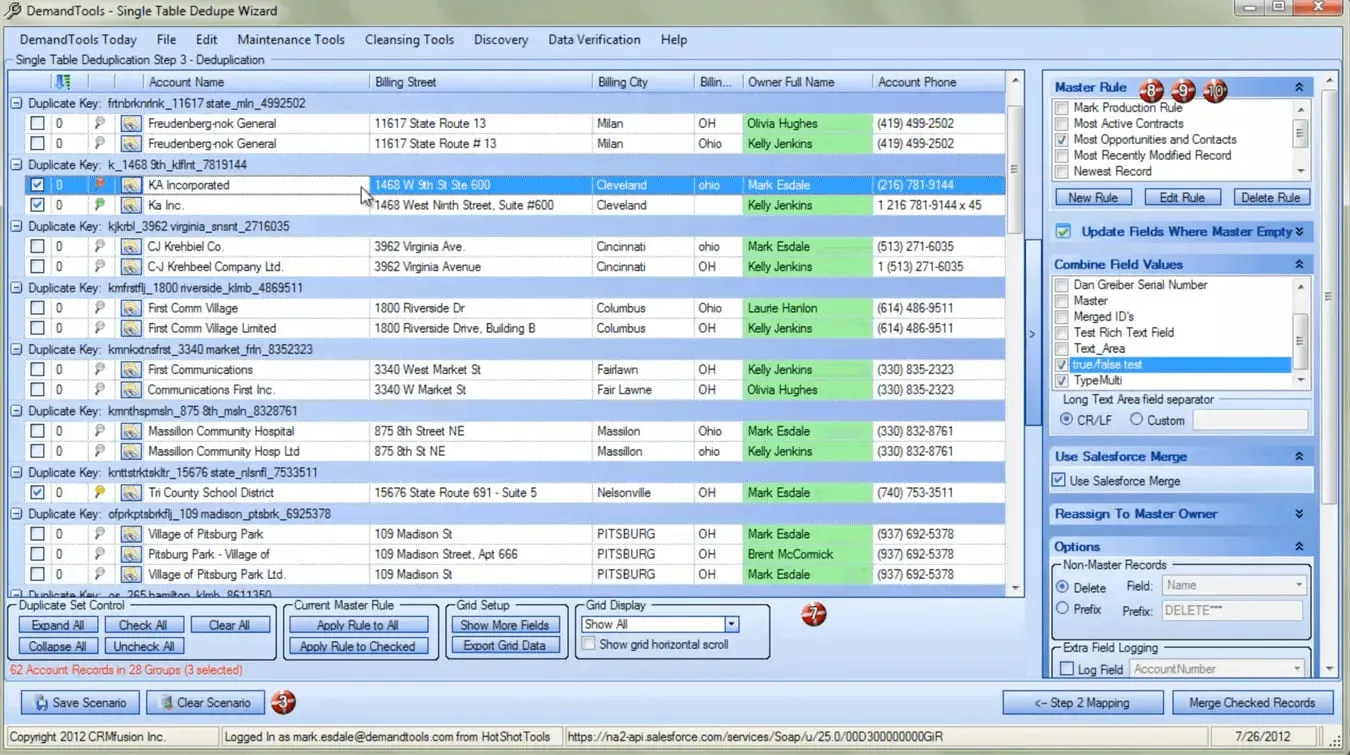The image size is (1350, 755).
Task: Open the record icon beside KA Incorporated
Action: point(130,185)
